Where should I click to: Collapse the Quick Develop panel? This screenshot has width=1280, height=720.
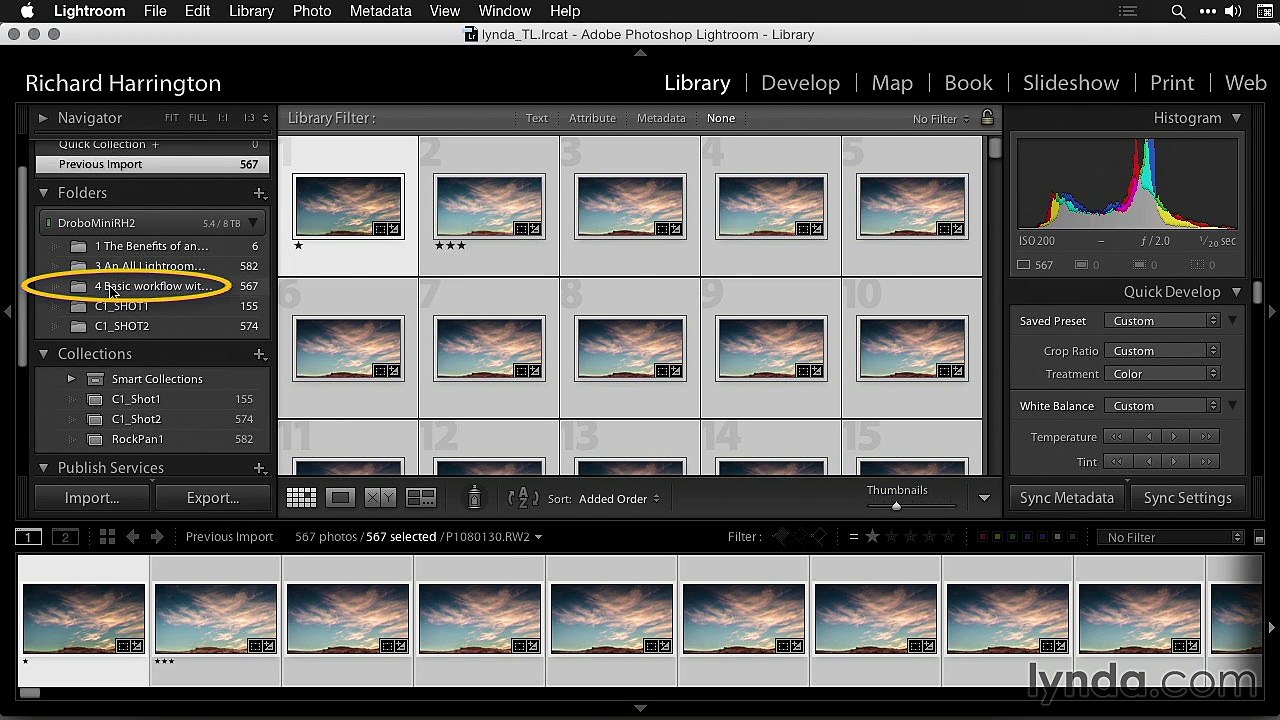tap(1237, 292)
